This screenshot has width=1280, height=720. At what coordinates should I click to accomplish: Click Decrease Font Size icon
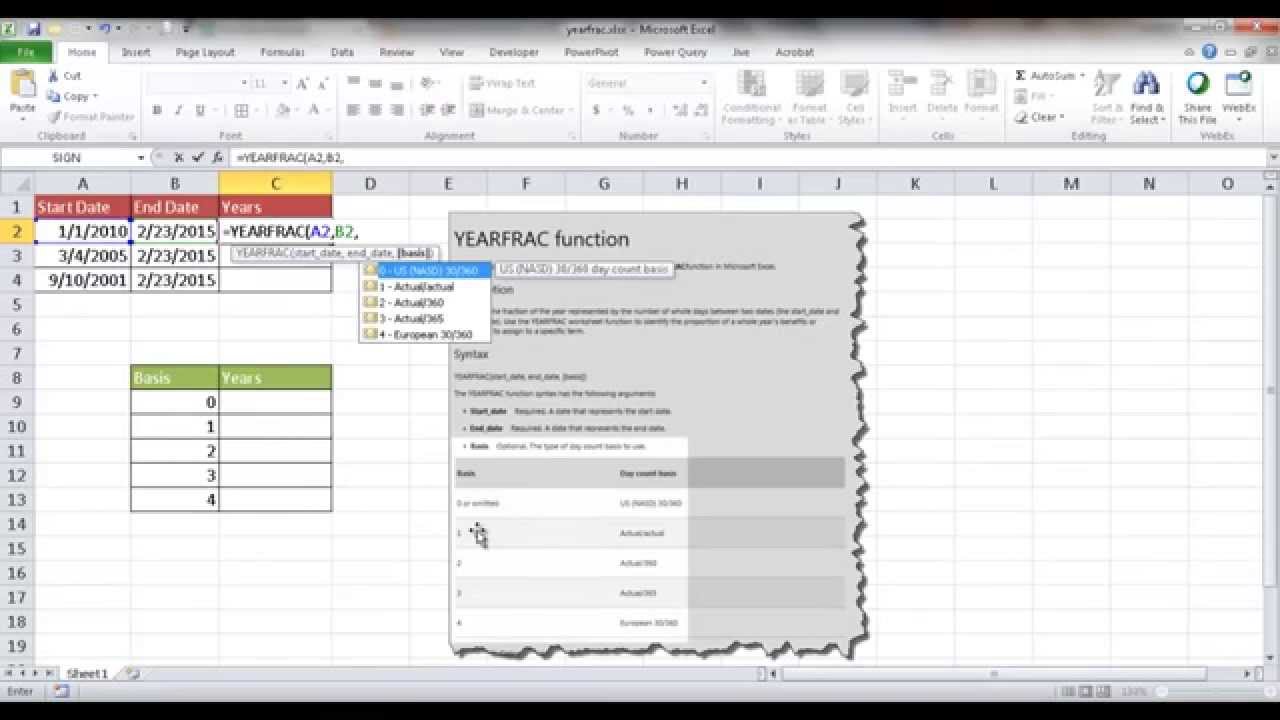324,83
